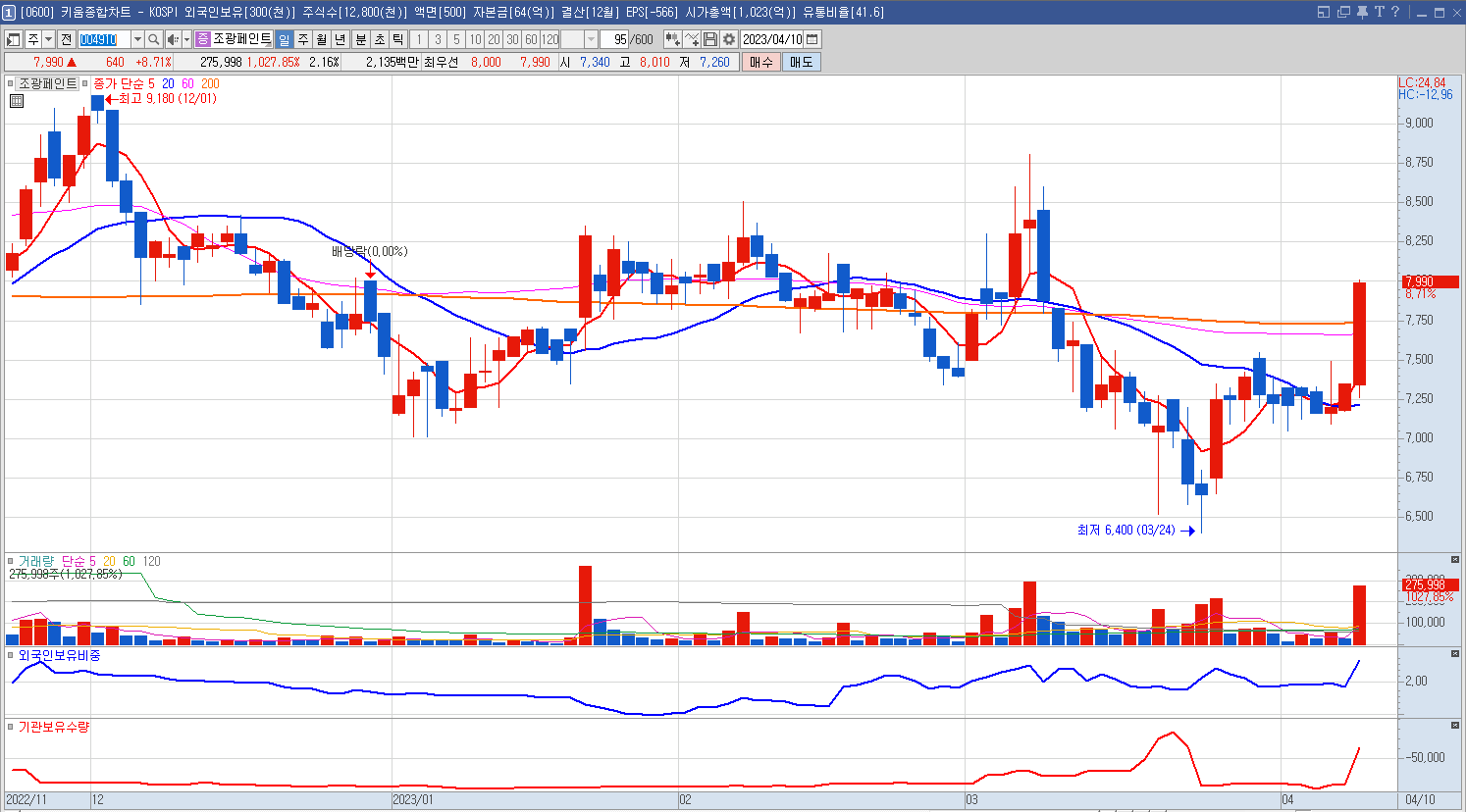Click the 배당락(0.00%) ex-dividend marker

point(369,251)
